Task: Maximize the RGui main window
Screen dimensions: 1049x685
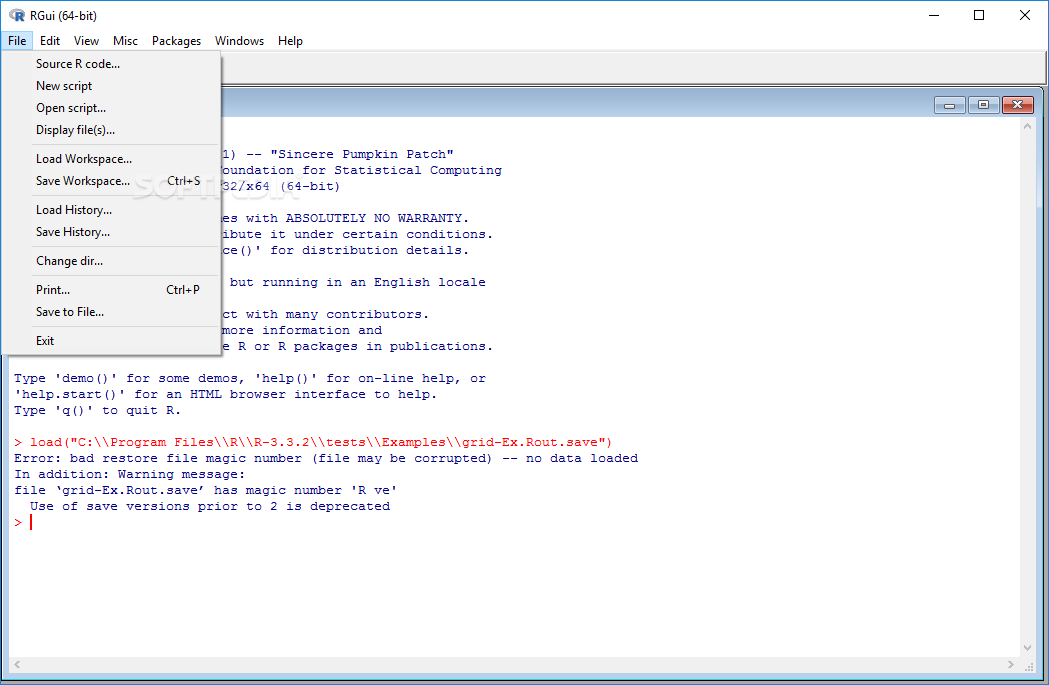Action: click(979, 15)
